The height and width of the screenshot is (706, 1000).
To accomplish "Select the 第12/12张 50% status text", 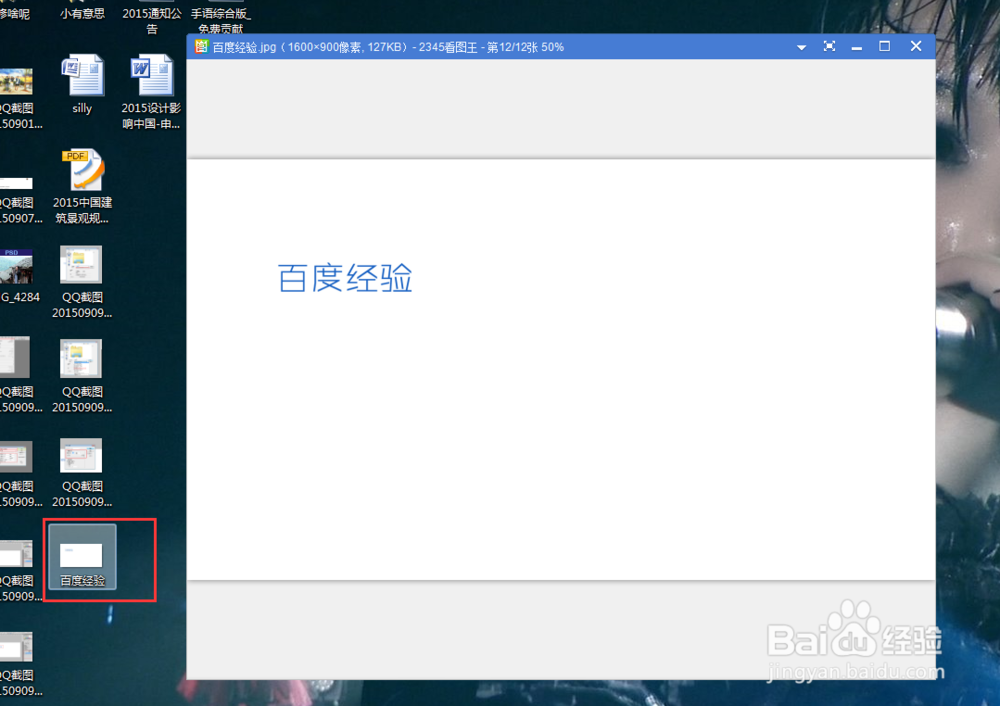I will (523, 45).
